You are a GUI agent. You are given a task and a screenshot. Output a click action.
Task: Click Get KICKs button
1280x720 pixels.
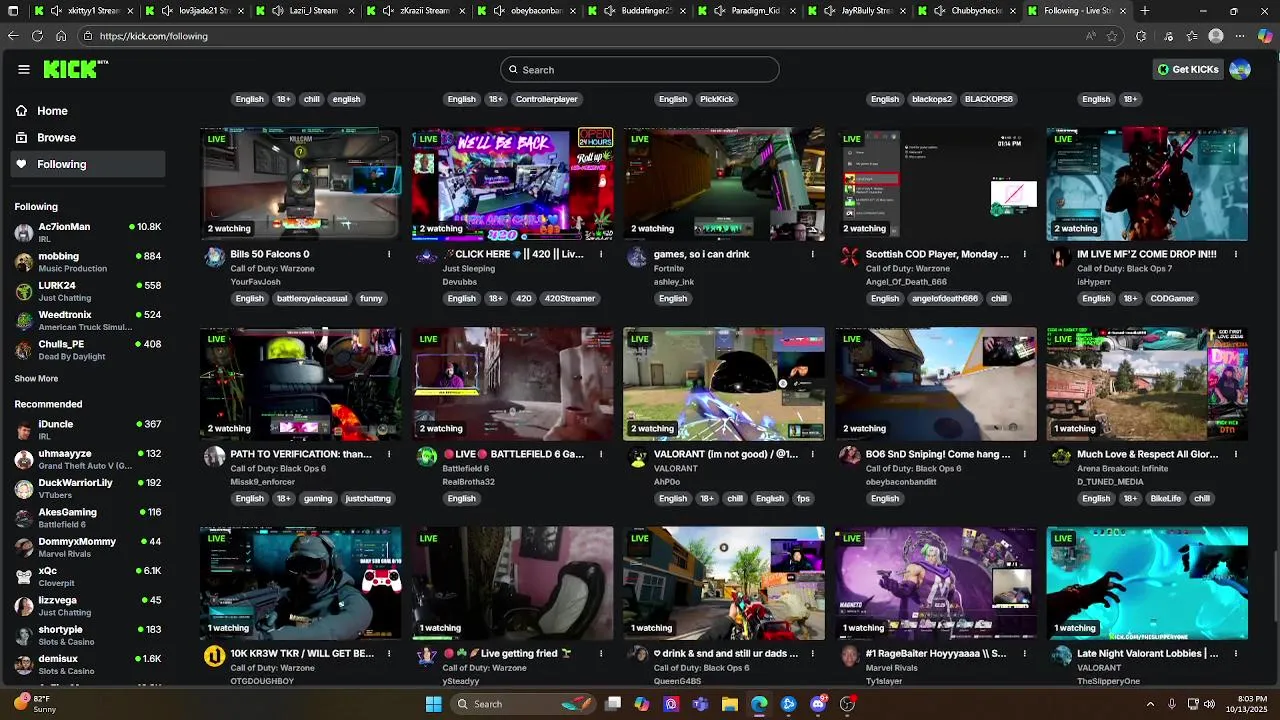tap(1188, 70)
